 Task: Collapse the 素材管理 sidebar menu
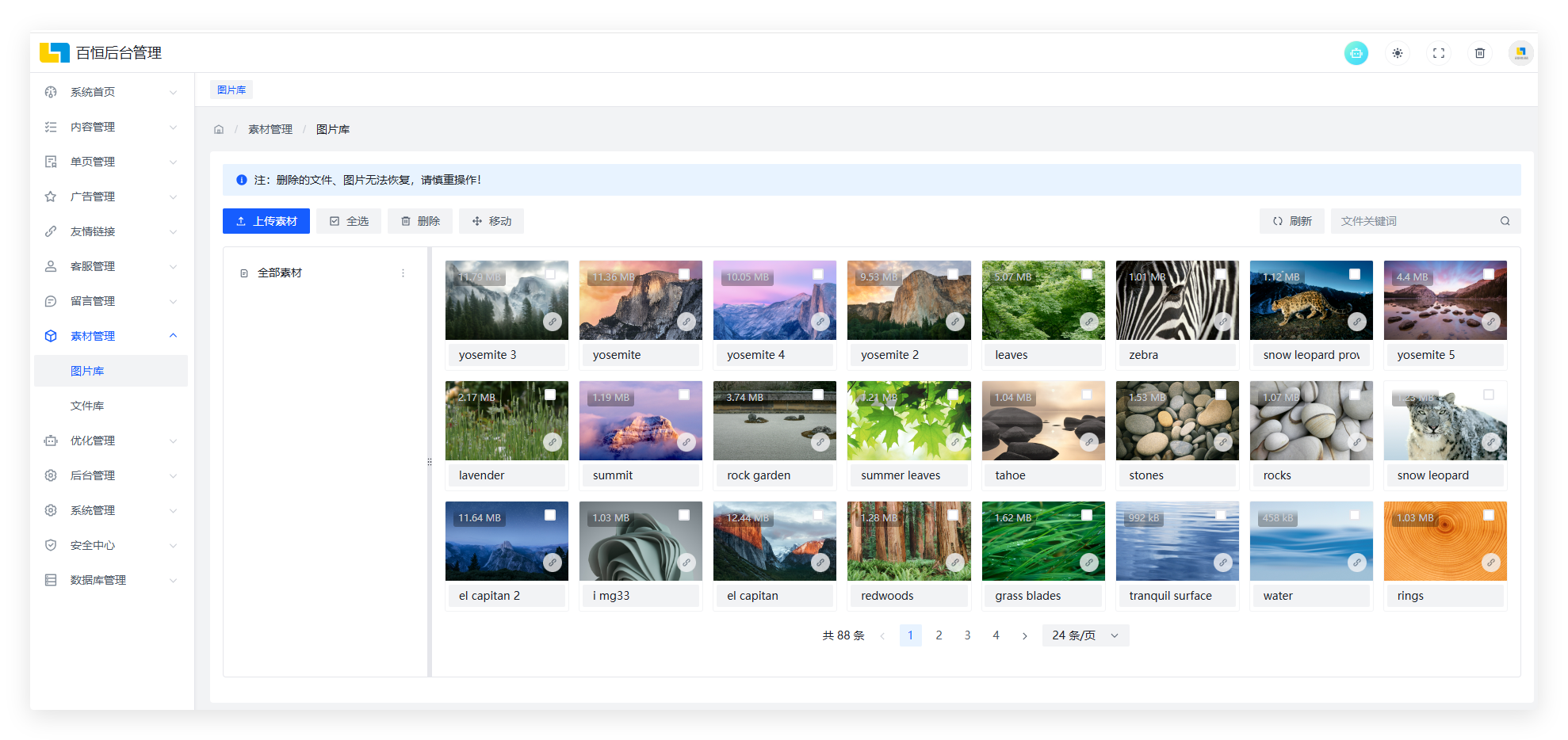tap(111, 336)
